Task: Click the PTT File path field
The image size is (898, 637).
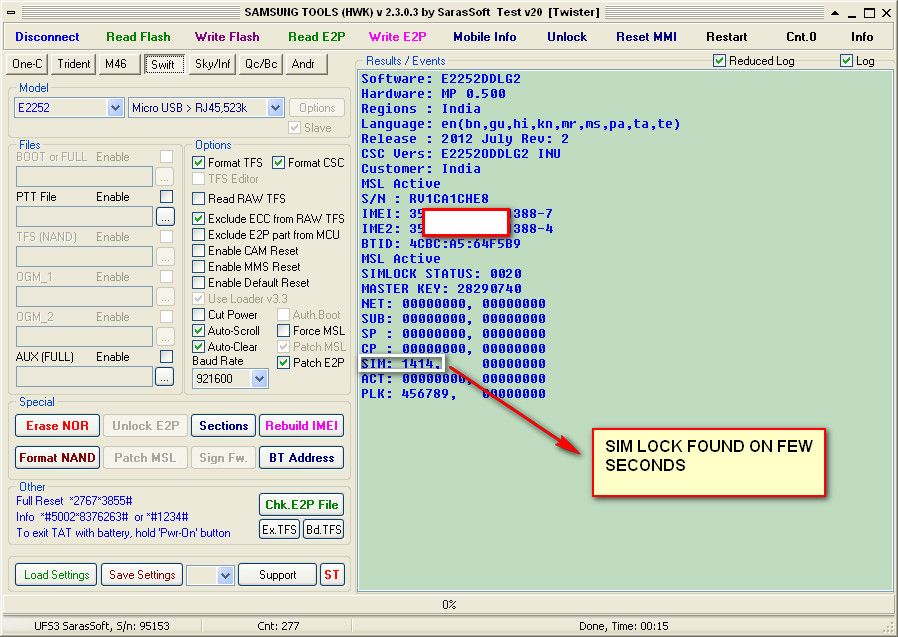Action: coord(84,217)
